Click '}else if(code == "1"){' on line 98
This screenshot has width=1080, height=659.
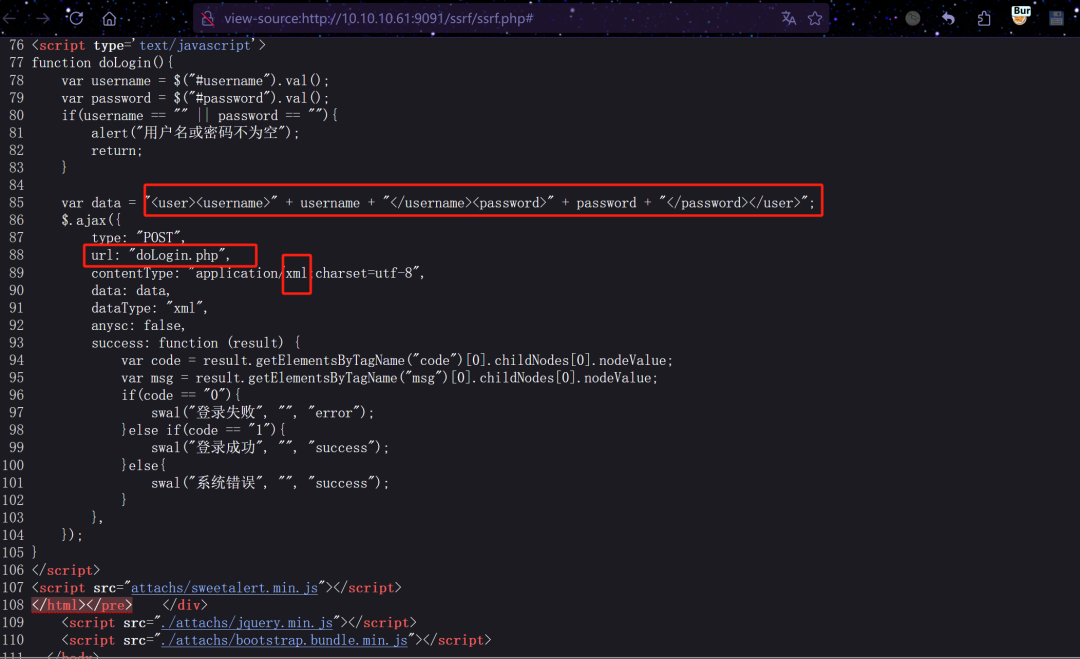pos(203,430)
